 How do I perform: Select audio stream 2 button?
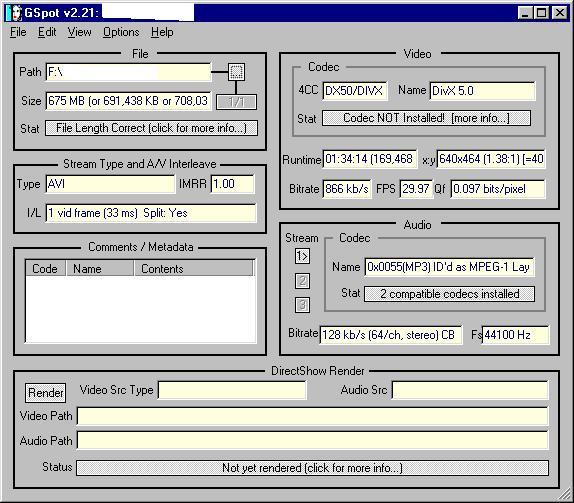coord(302,281)
